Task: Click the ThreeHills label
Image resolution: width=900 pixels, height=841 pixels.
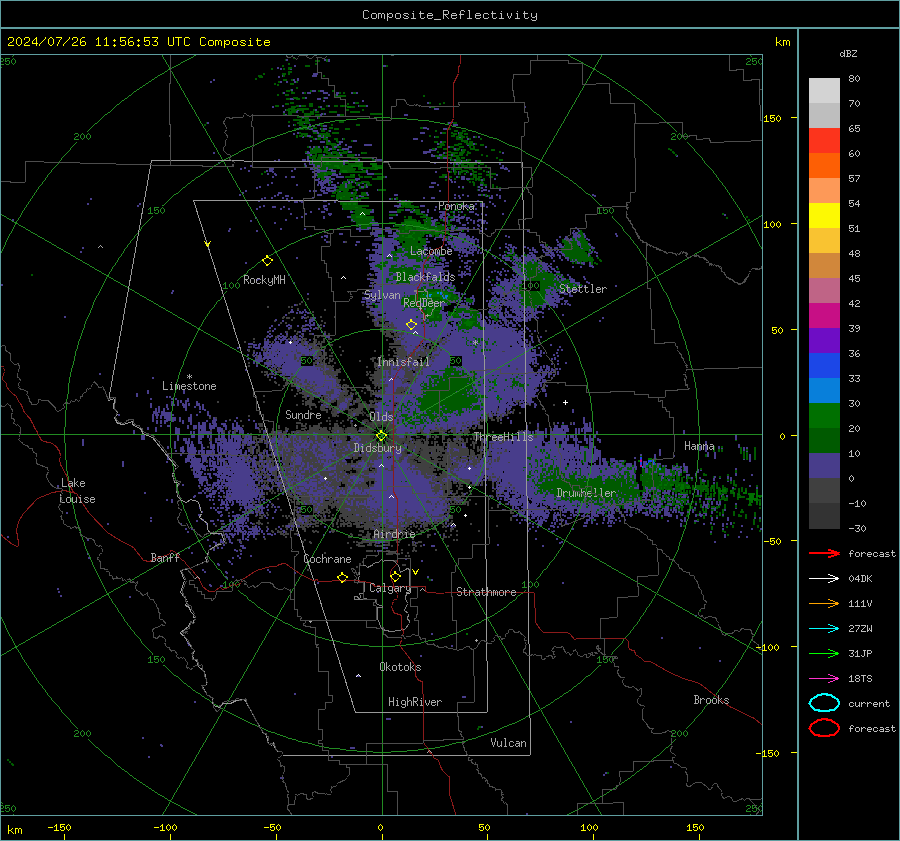Action: pyautogui.click(x=503, y=437)
